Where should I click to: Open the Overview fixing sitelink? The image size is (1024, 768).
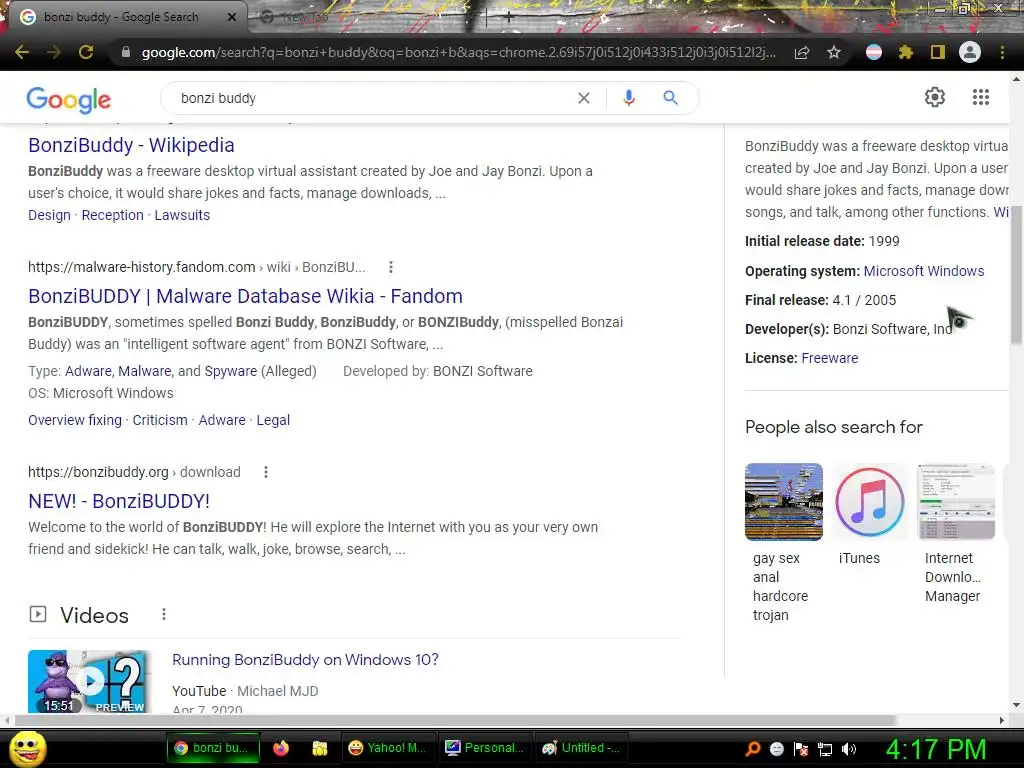click(75, 420)
